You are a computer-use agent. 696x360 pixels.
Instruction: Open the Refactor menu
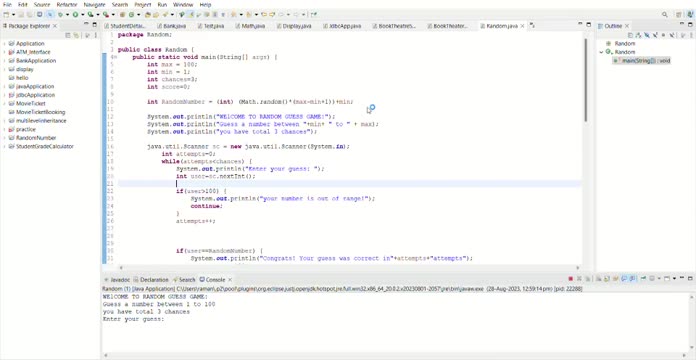pyautogui.click(x=67, y=4)
